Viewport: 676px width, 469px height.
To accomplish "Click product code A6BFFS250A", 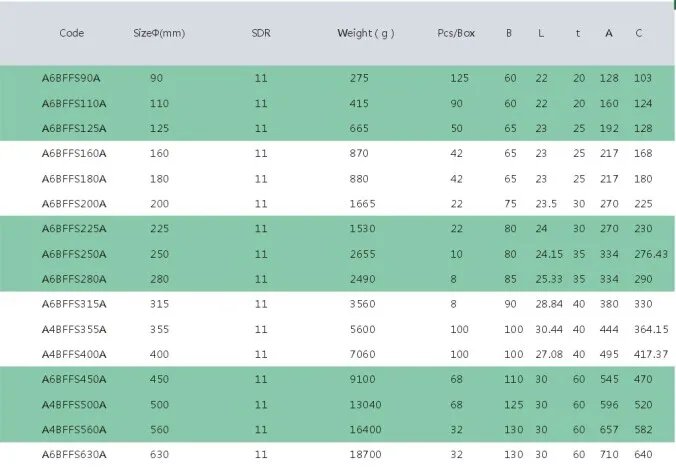I will point(74,254).
